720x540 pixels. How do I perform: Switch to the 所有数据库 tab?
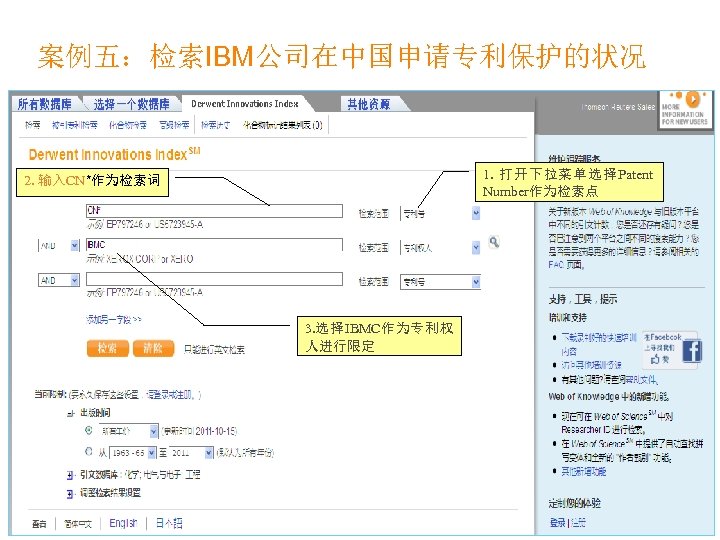45,104
